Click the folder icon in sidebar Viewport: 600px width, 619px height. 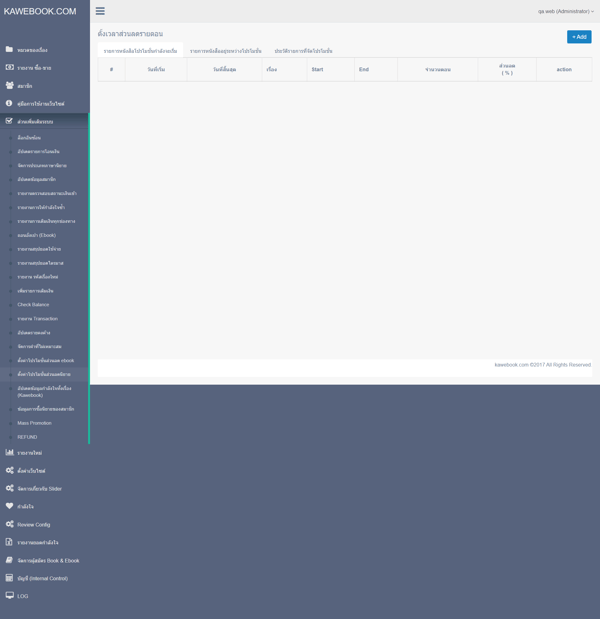pos(9,49)
